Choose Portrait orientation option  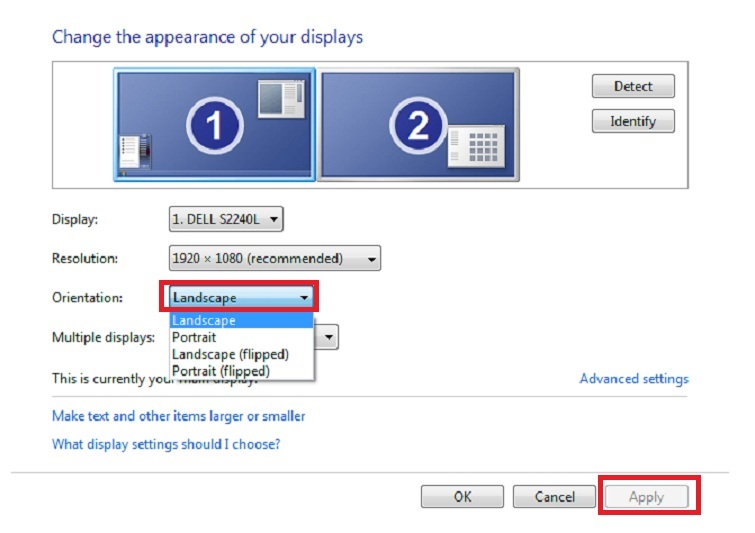[242, 337]
